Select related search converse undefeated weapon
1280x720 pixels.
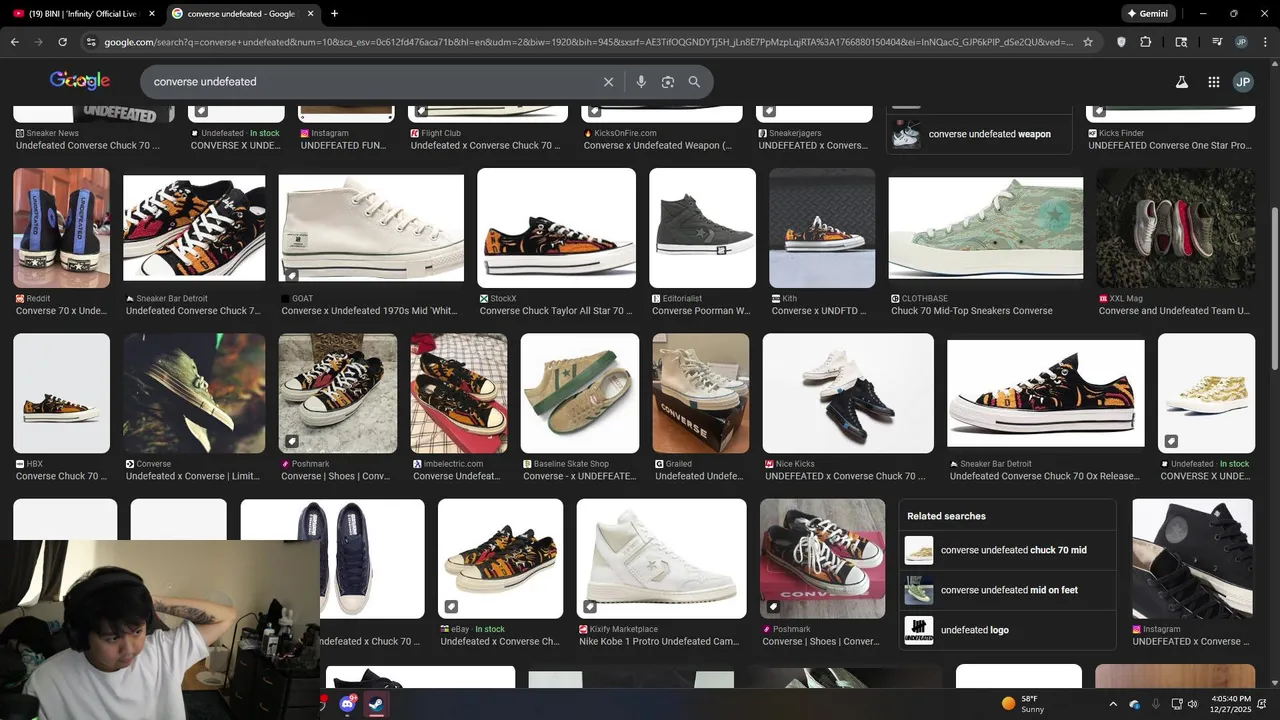tap(979, 134)
